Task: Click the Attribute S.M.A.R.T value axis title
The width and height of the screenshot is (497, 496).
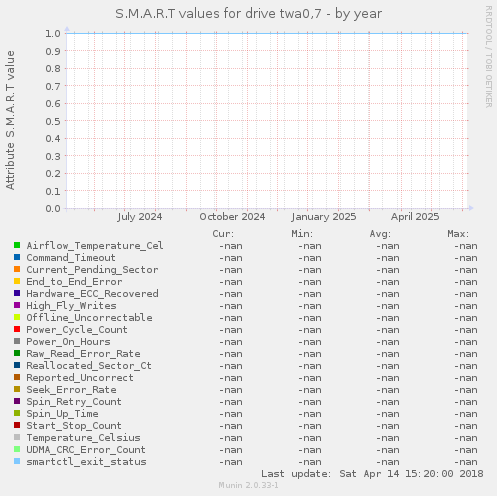Action: (x=10, y=120)
